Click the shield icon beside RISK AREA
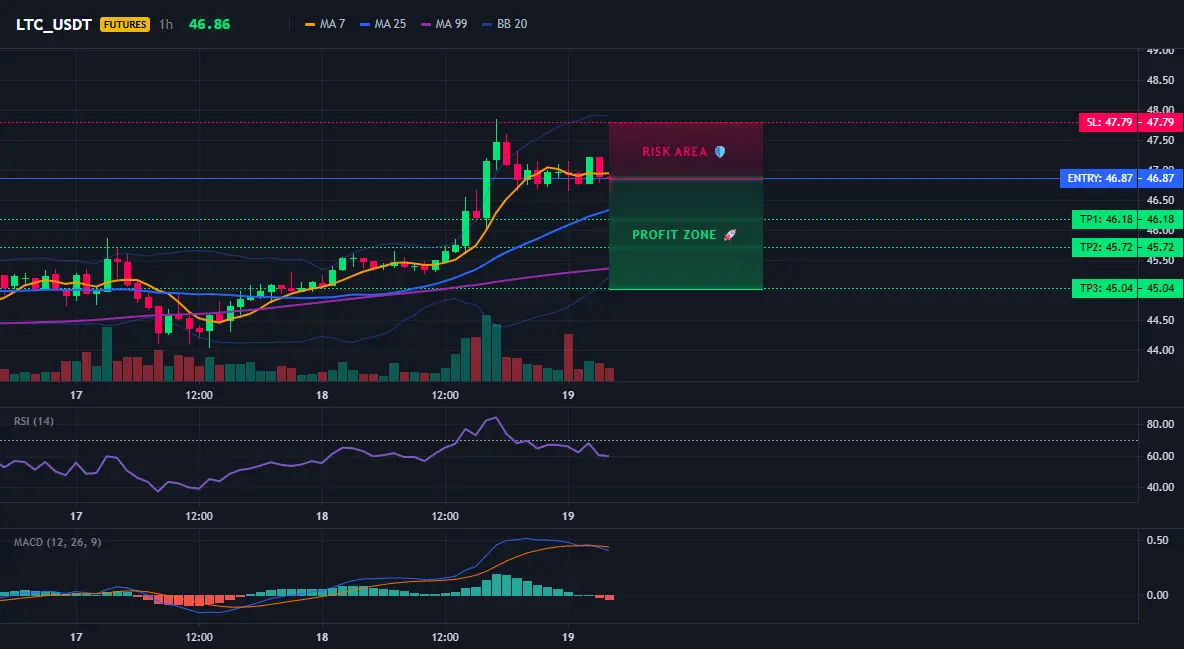This screenshot has height=649, width=1184. [x=720, y=152]
